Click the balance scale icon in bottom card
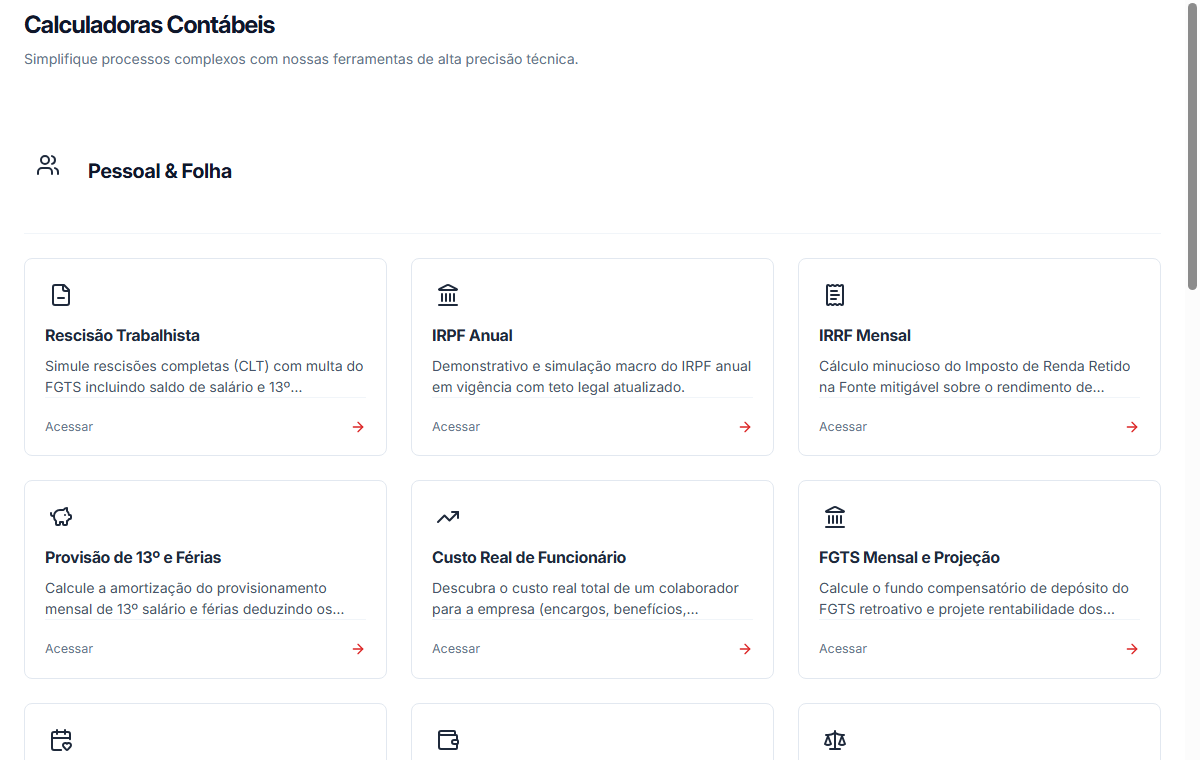The width and height of the screenshot is (1200, 760). coord(835,740)
